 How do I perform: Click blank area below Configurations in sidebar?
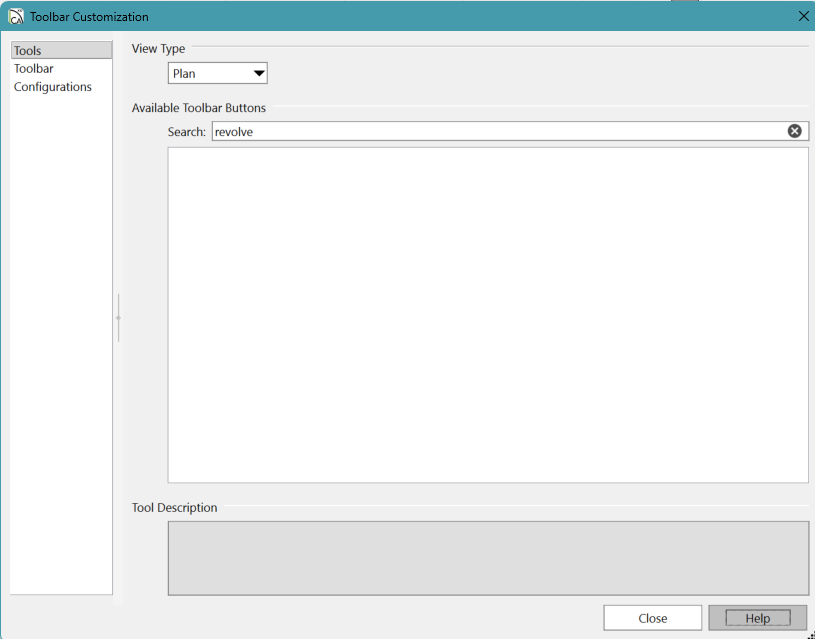coord(61,340)
